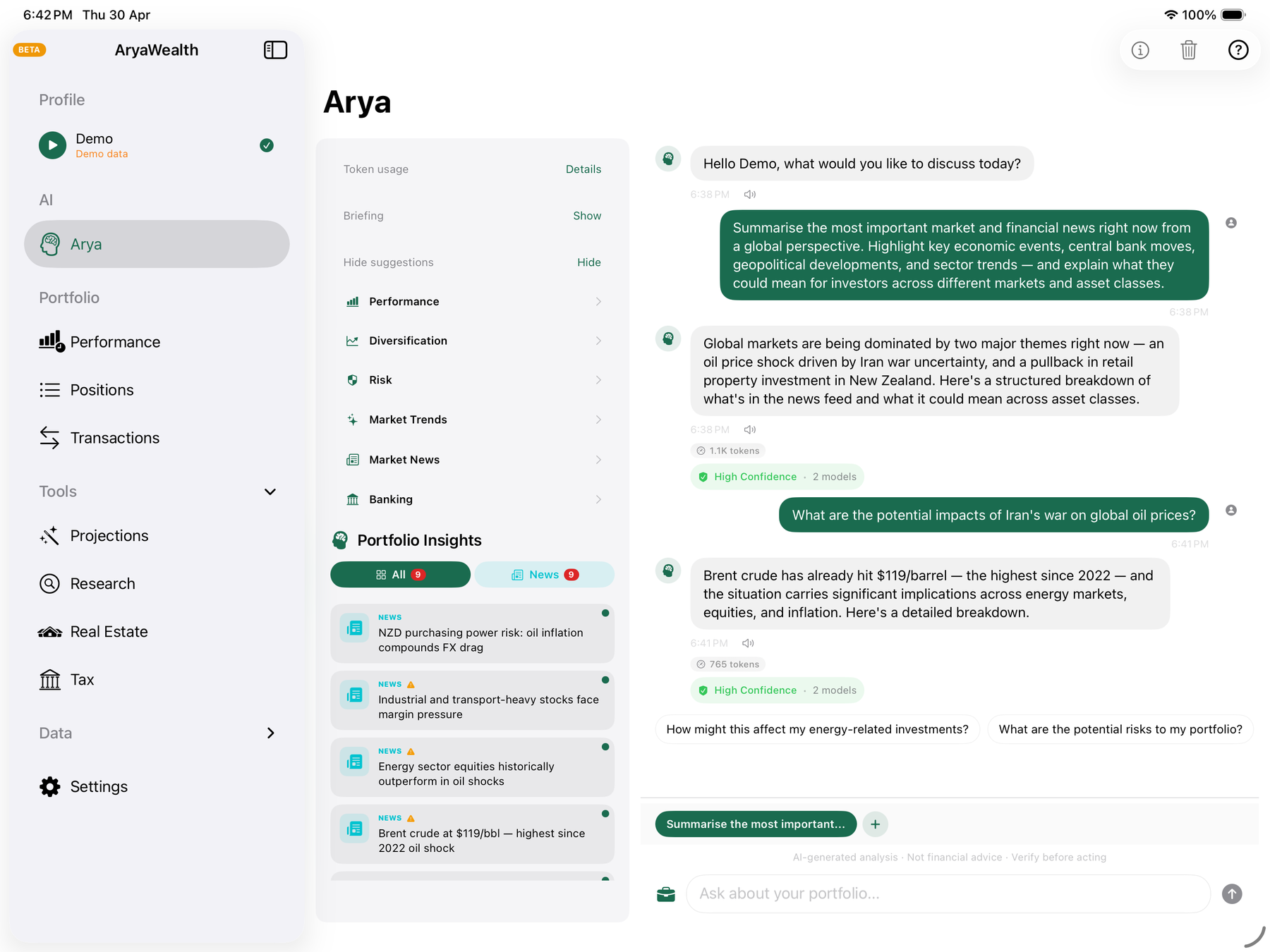Tap user avatar beside the Iran's war question
Screen dimensions: 1270x952
pyautogui.click(x=1231, y=510)
